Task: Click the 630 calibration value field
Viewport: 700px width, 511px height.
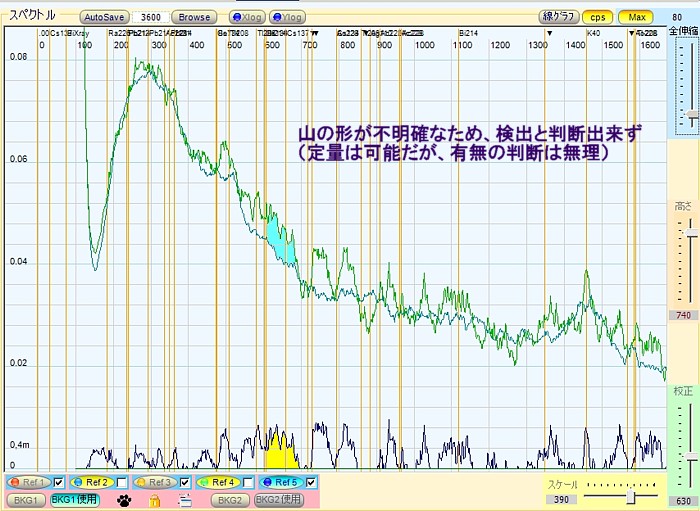Action: pos(683,501)
